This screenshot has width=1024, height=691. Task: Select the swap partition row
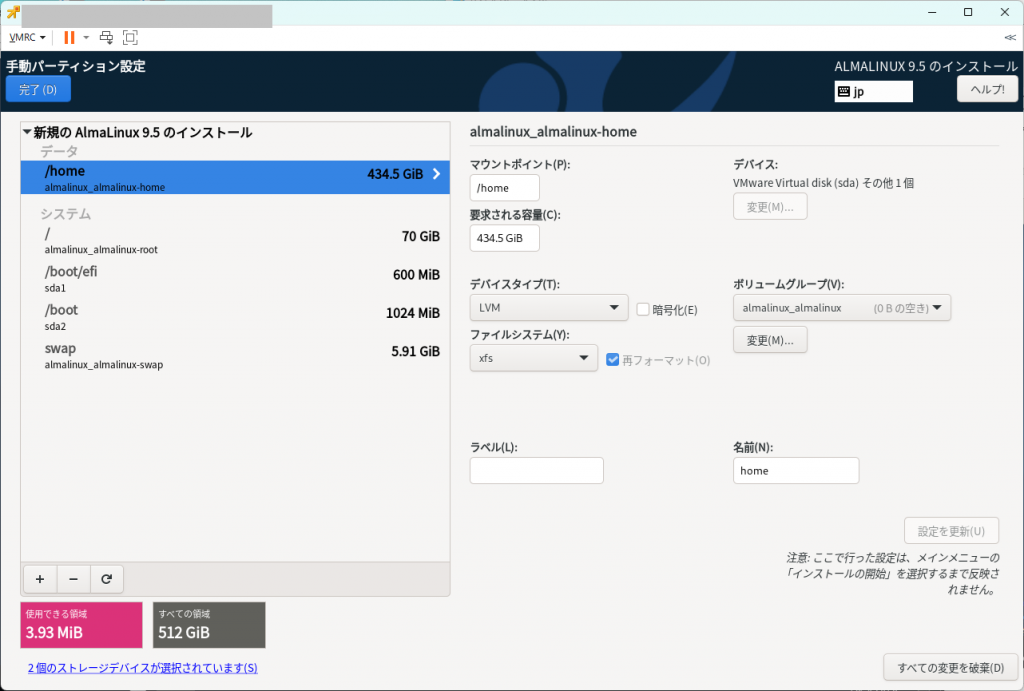coord(235,356)
